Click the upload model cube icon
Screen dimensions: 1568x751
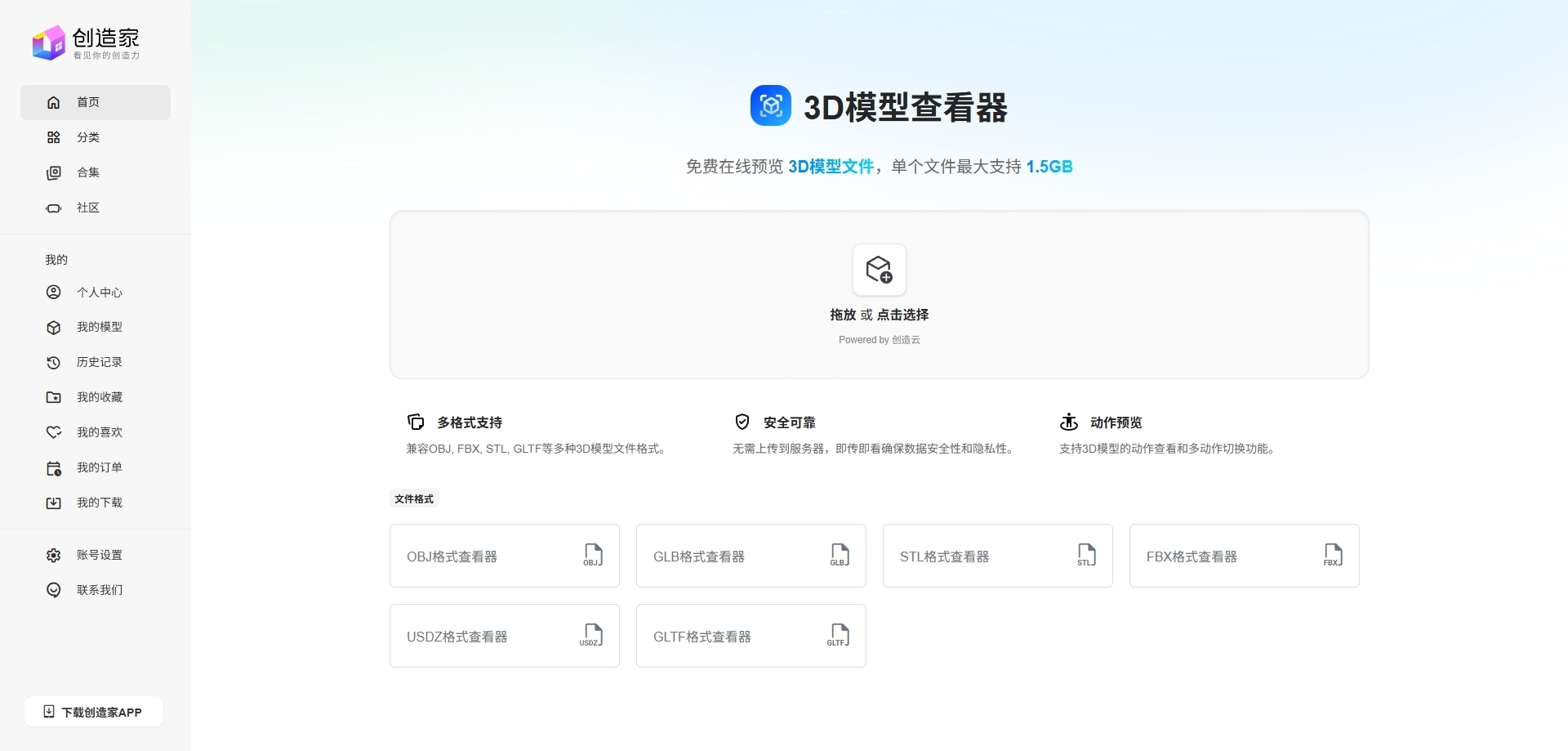click(879, 270)
